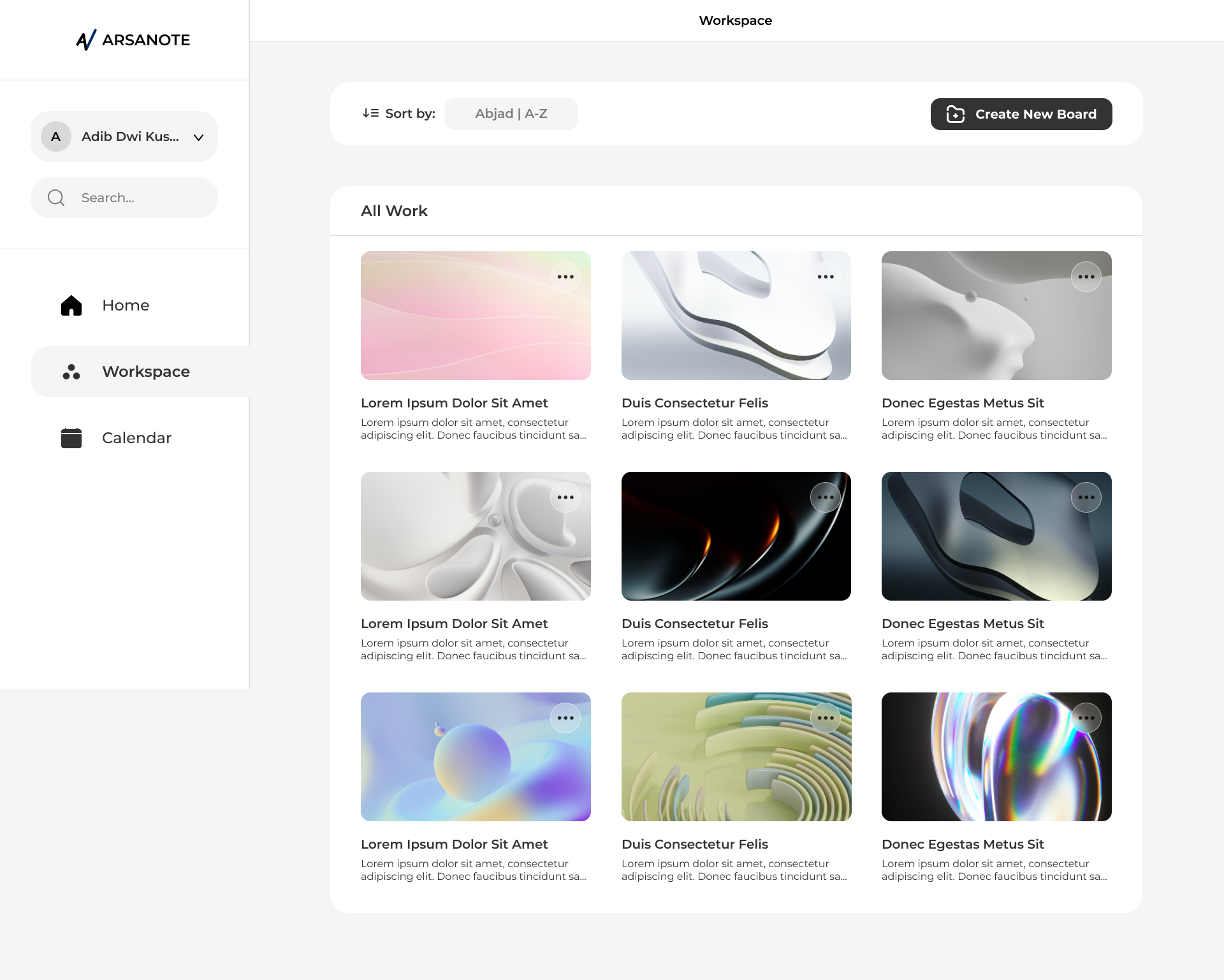Expand the Adib Dwi Kus account chevron
The image size is (1224, 980).
point(198,137)
